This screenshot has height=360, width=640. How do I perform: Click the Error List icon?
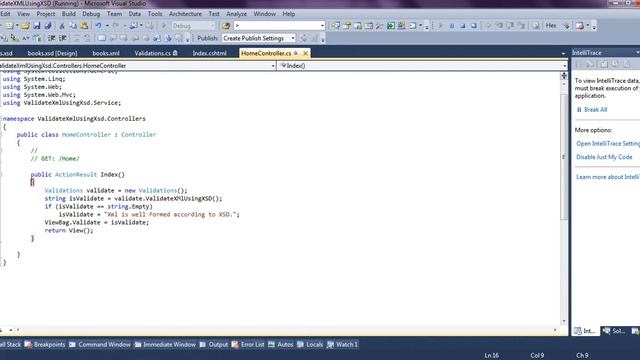(235, 344)
